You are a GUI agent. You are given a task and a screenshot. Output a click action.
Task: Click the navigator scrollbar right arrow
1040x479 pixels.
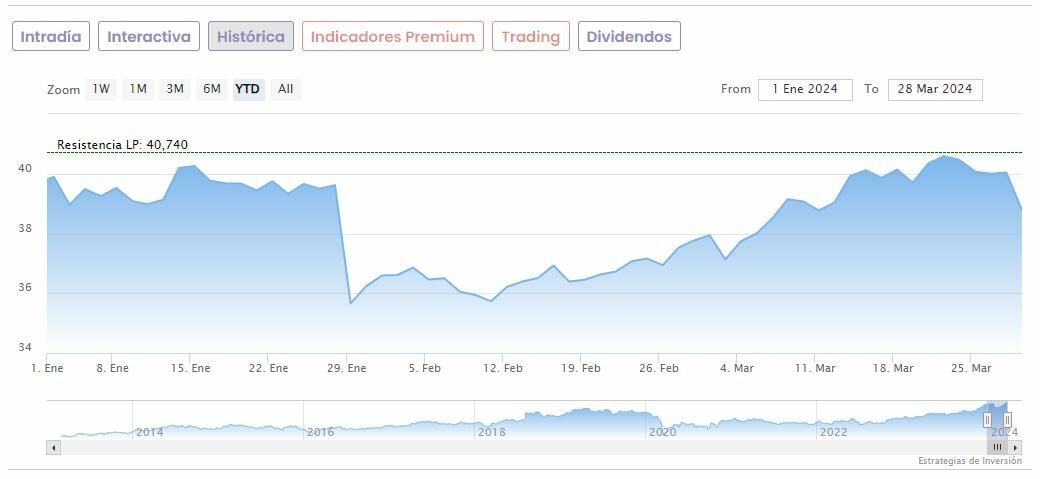coord(1016,447)
